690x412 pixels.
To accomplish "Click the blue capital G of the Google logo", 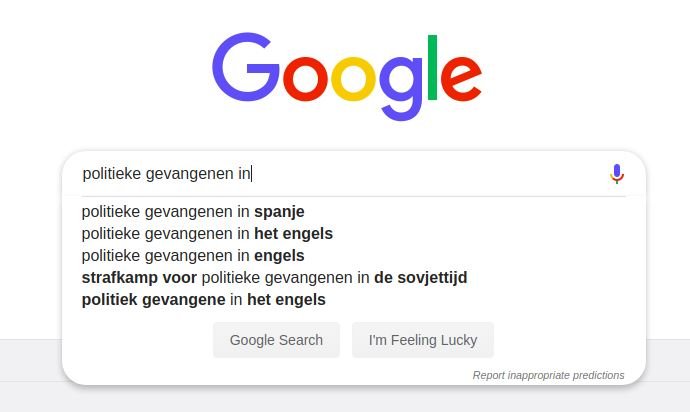I will (x=245, y=67).
